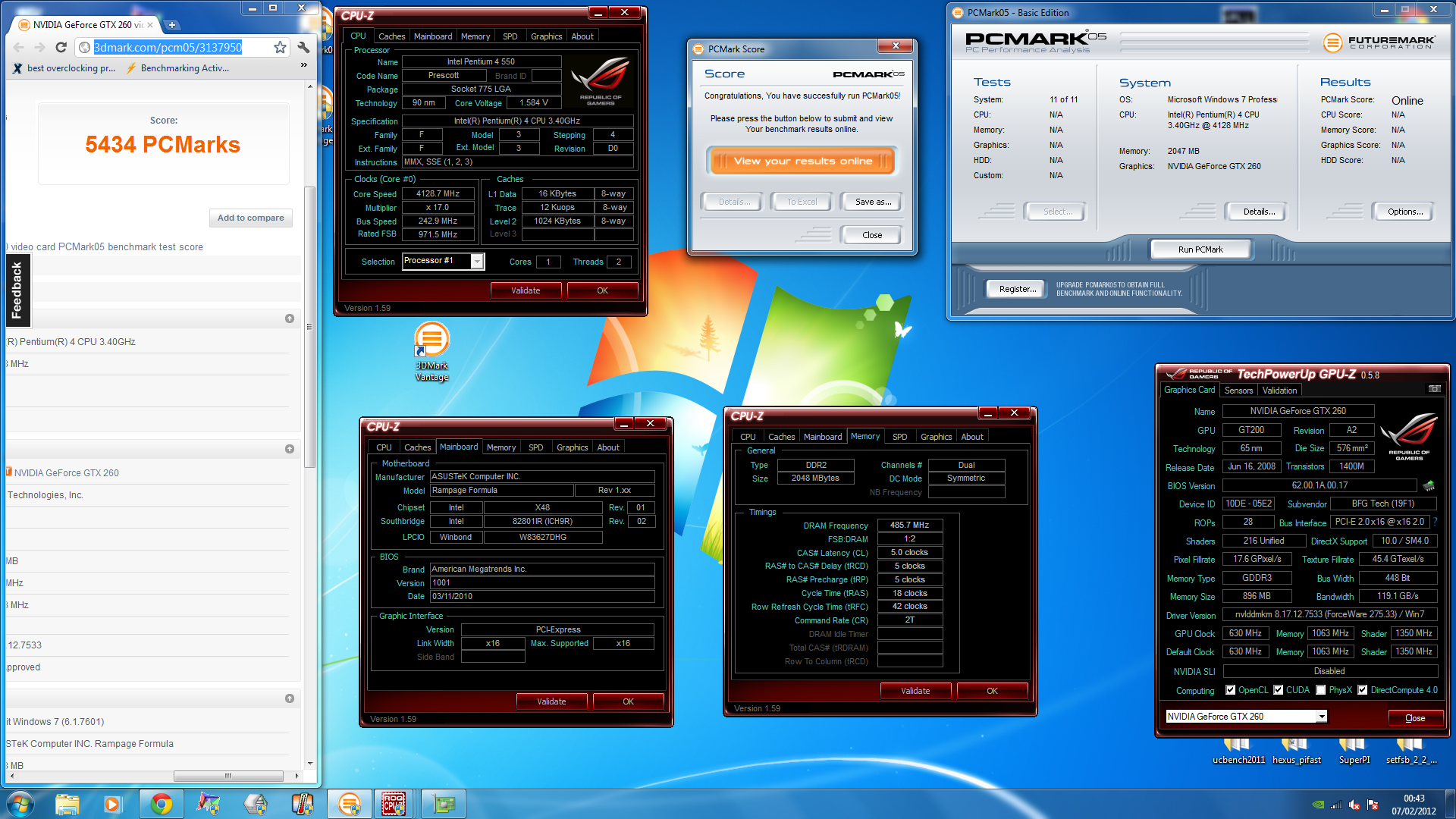Viewport: 1456px width, 819px height.
Task: Click the taskbar clock showing 00:43
Action: (x=1414, y=805)
